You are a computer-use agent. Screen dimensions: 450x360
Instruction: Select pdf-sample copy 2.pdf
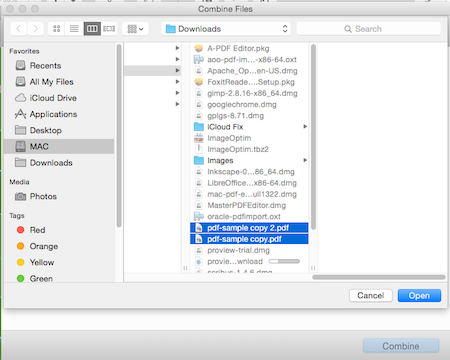[x=249, y=228]
